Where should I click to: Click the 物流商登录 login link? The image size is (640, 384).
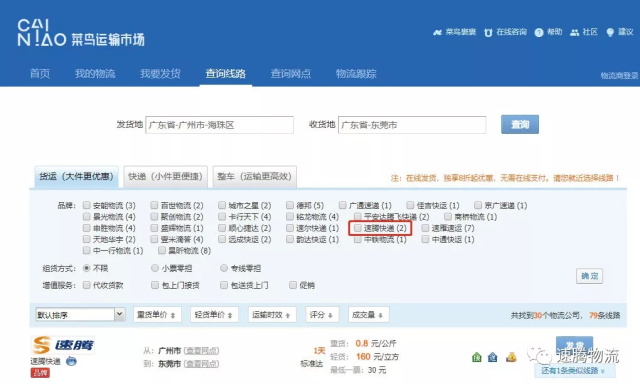(x=620, y=75)
